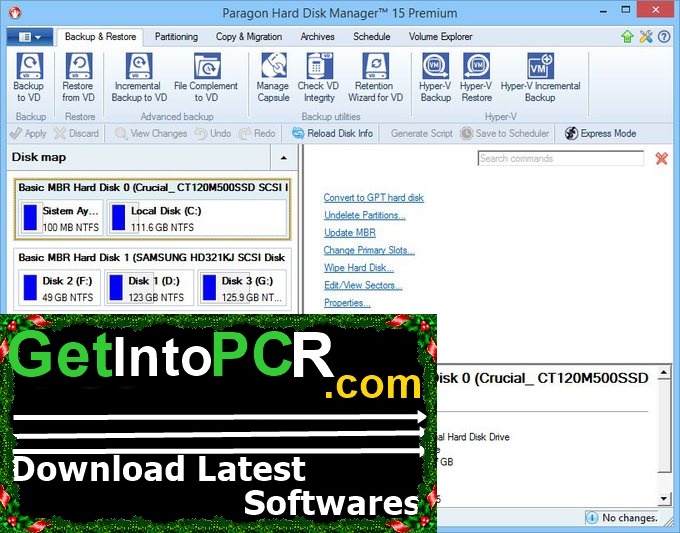Select Basic MBR Hard Disk 0 header
Screen dimensions: 680x533
(x=153, y=187)
